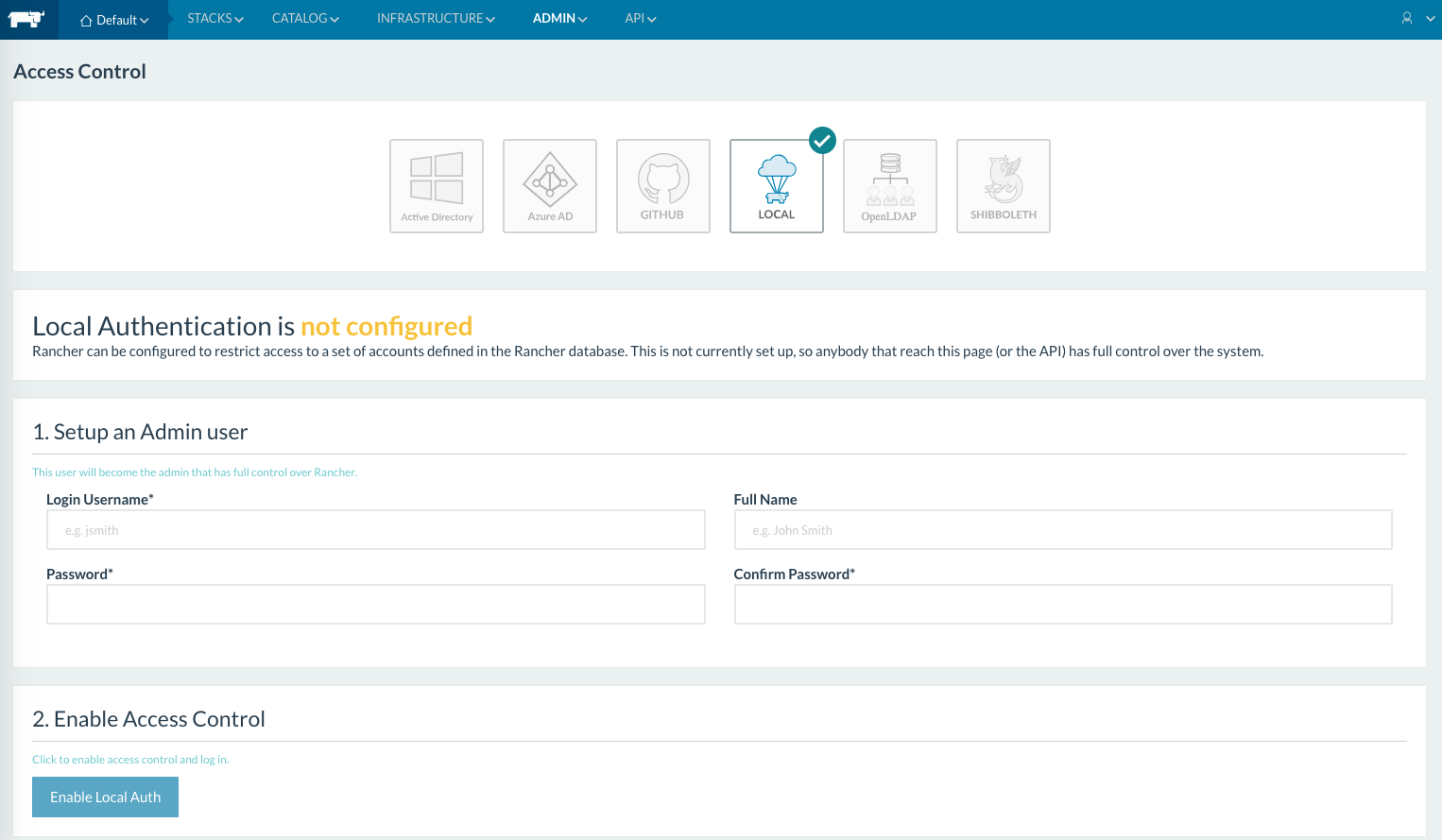Screen dimensions: 1442x840
Task: Click Enable Local Auth button
Action: point(105,797)
